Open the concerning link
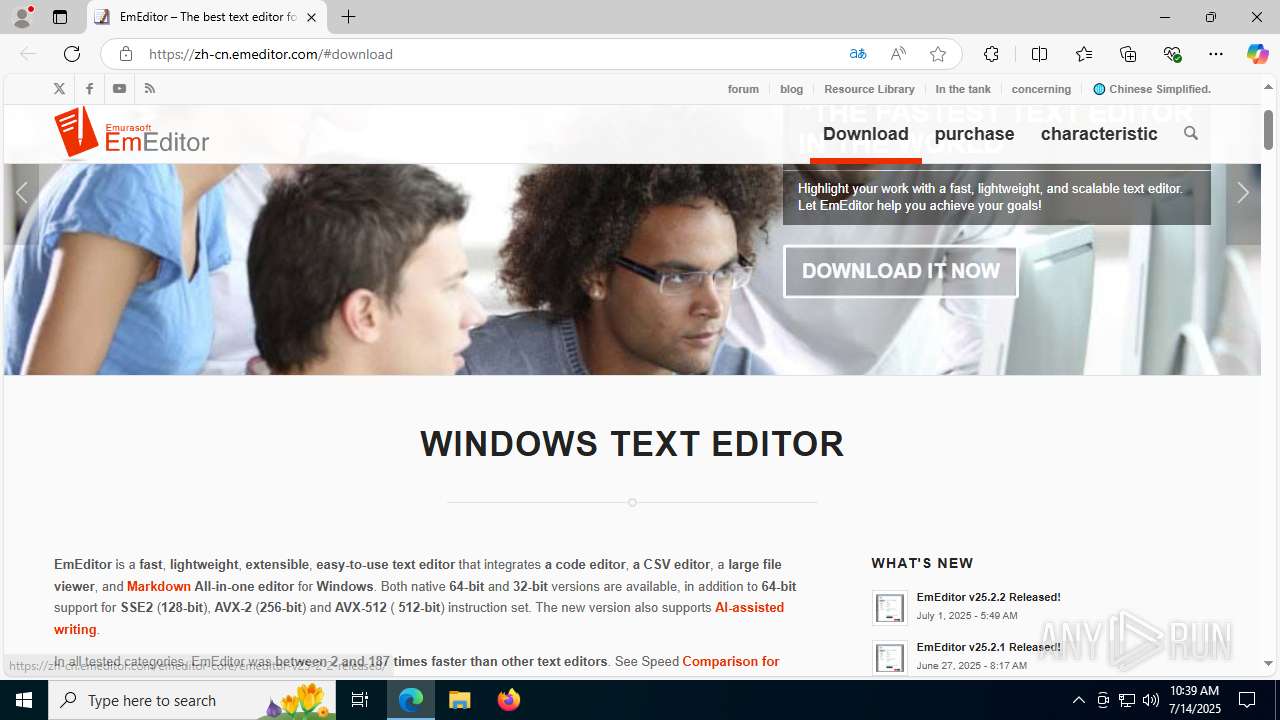This screenshot has width=1280, height=720. tap(1041, 89)
